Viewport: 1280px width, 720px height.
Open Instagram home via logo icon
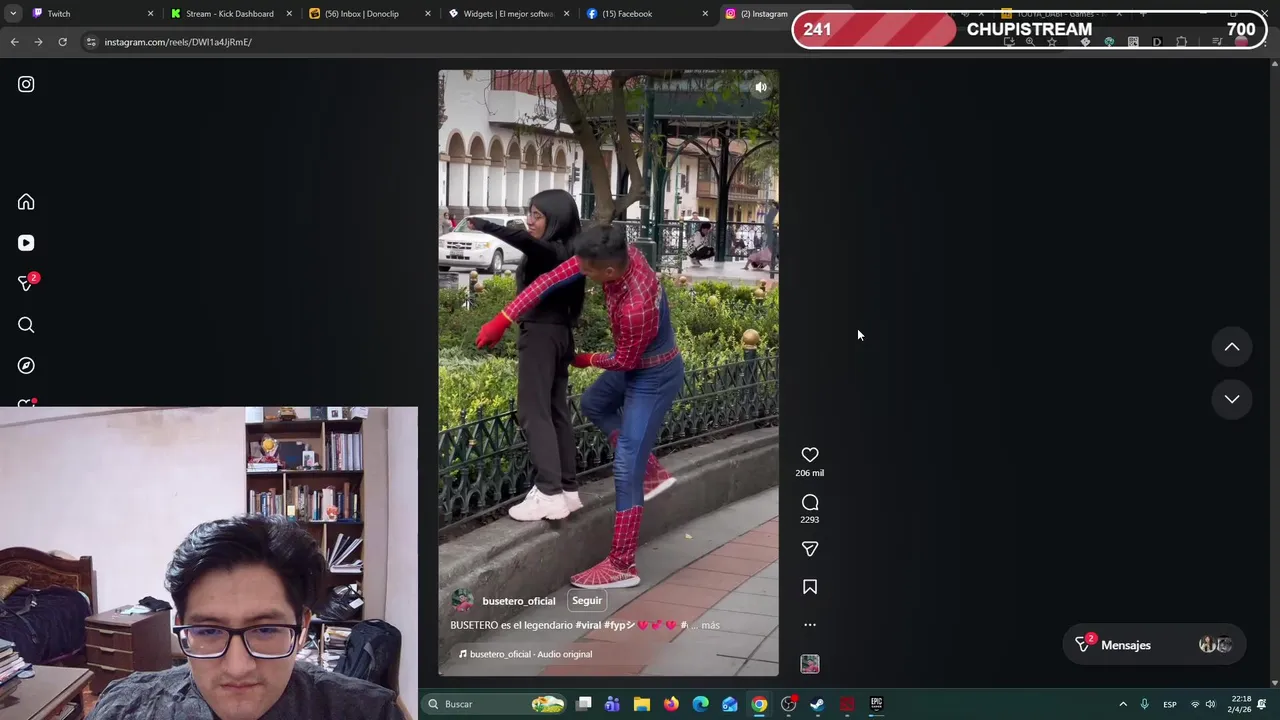pos(26,85)
